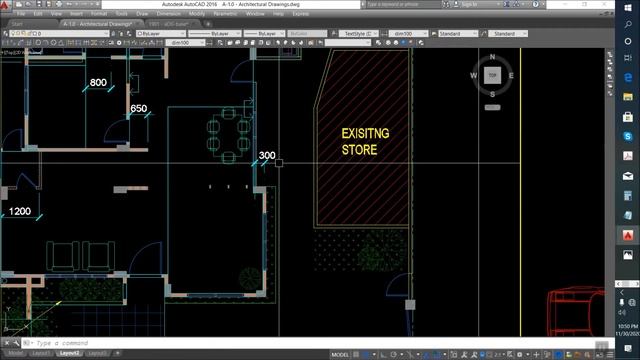Toggle snap mode in status bar
Viewport: 640px width, 360px height.
366,355
